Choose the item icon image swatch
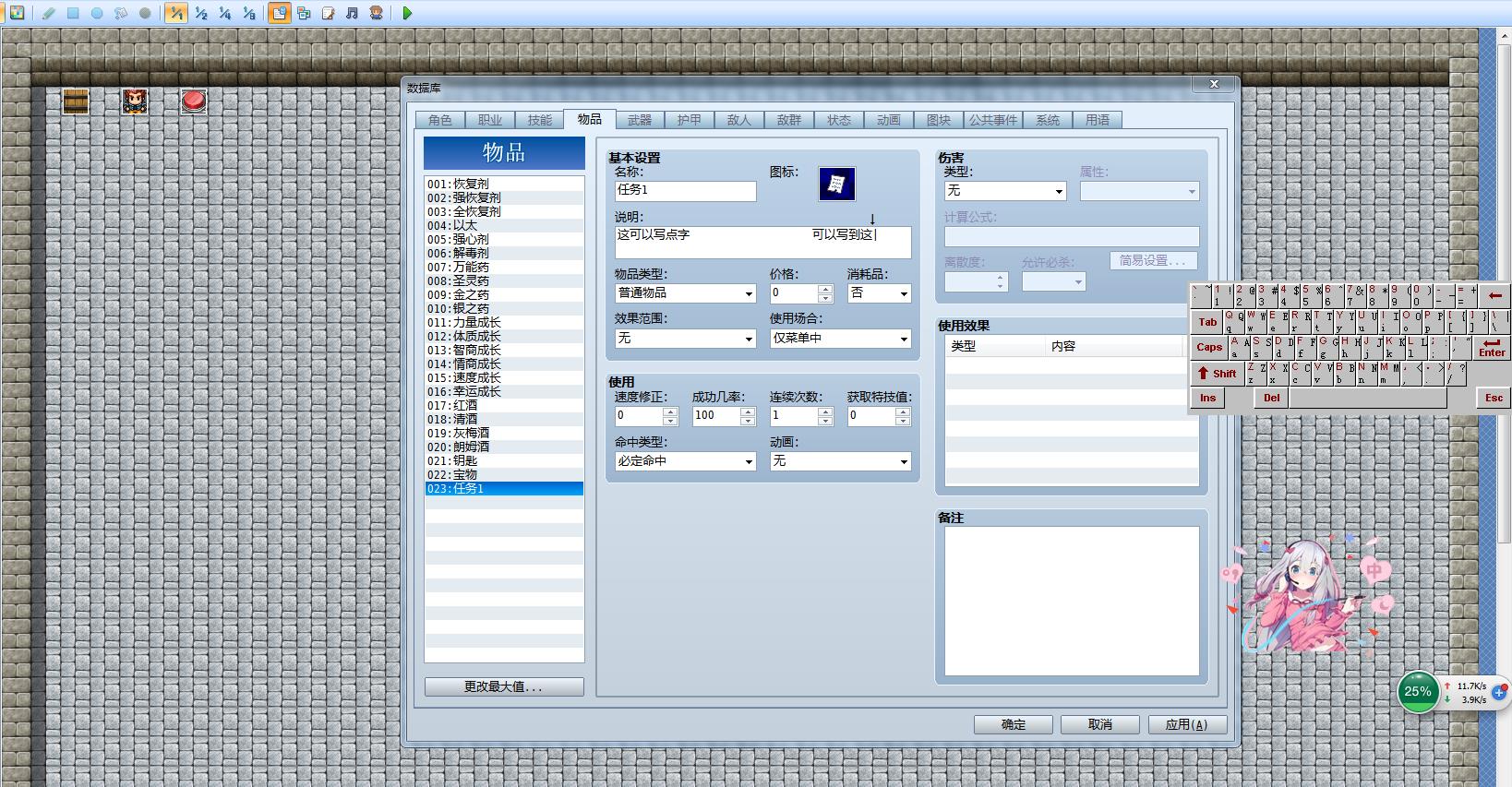This screenshot has width=1512, height=787. coord(836,185)
